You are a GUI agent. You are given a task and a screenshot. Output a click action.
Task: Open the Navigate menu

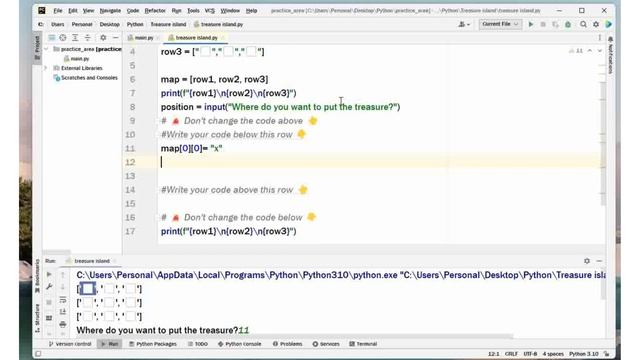point(110,11)
